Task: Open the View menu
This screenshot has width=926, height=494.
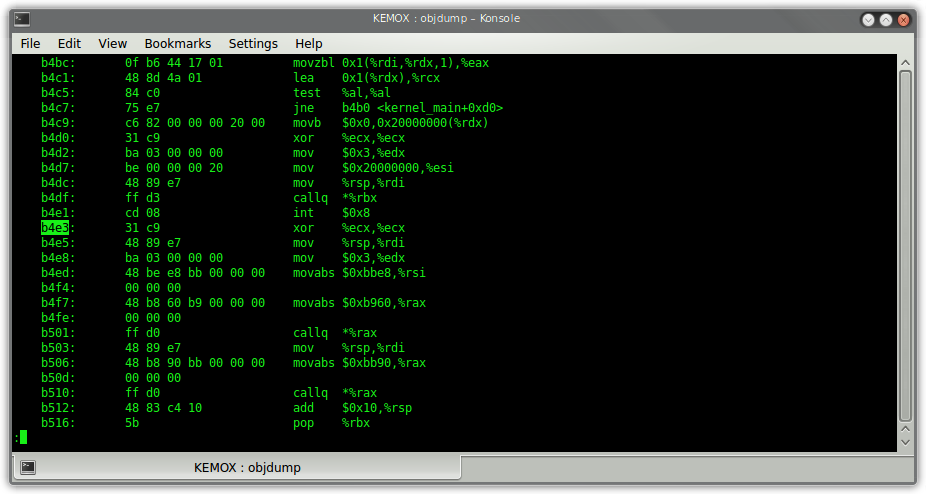Action: click(x=112, y=44)
